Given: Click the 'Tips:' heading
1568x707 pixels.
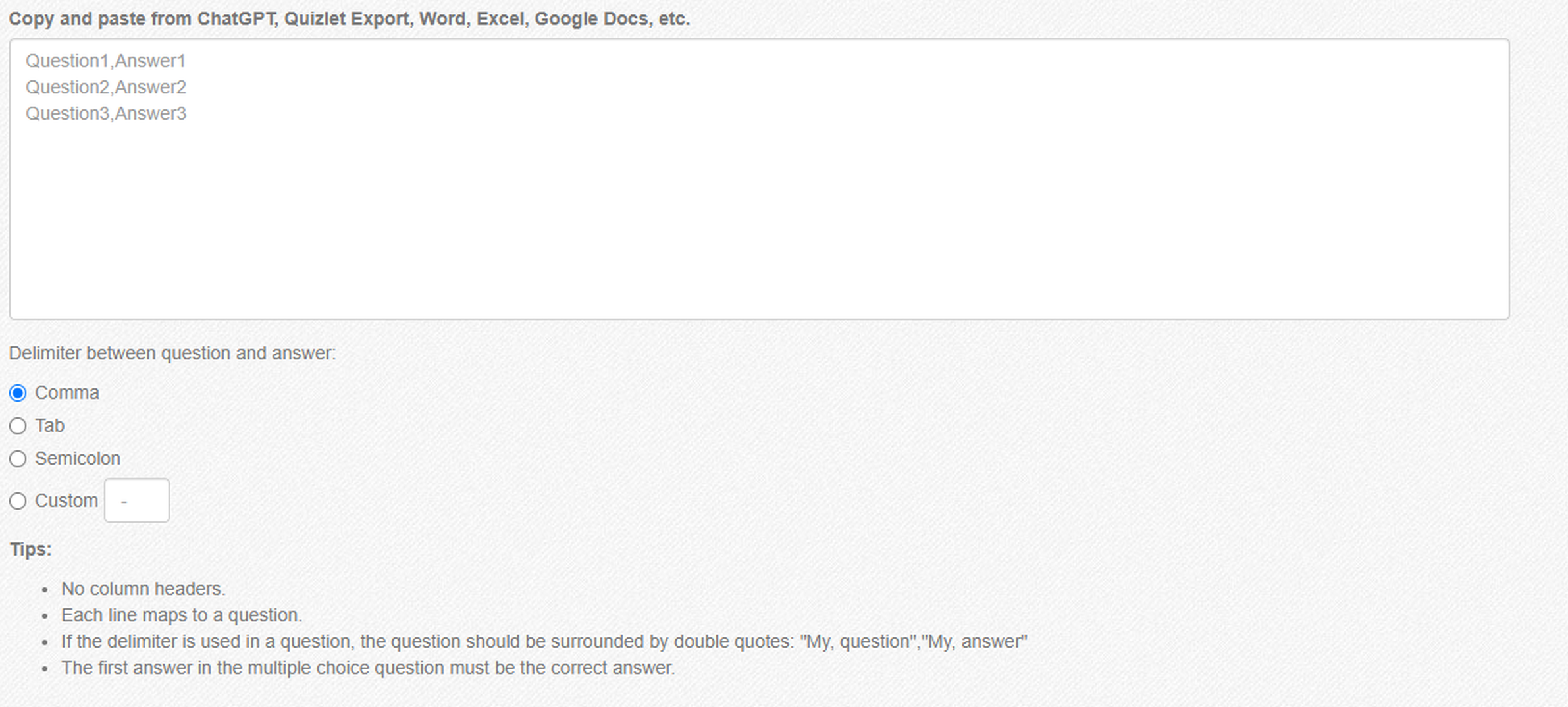Looking at the screenshot, I should (x=31, y=550).
